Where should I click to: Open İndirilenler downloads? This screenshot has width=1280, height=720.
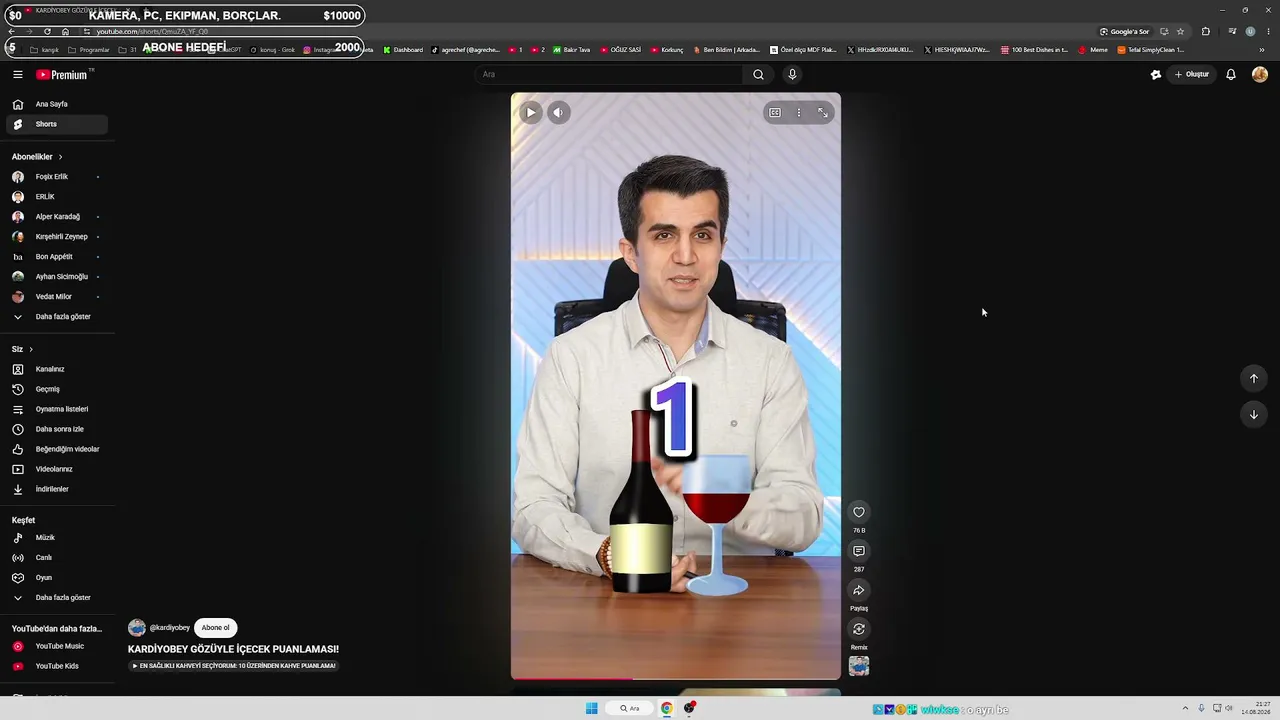(x=56, y=489)
